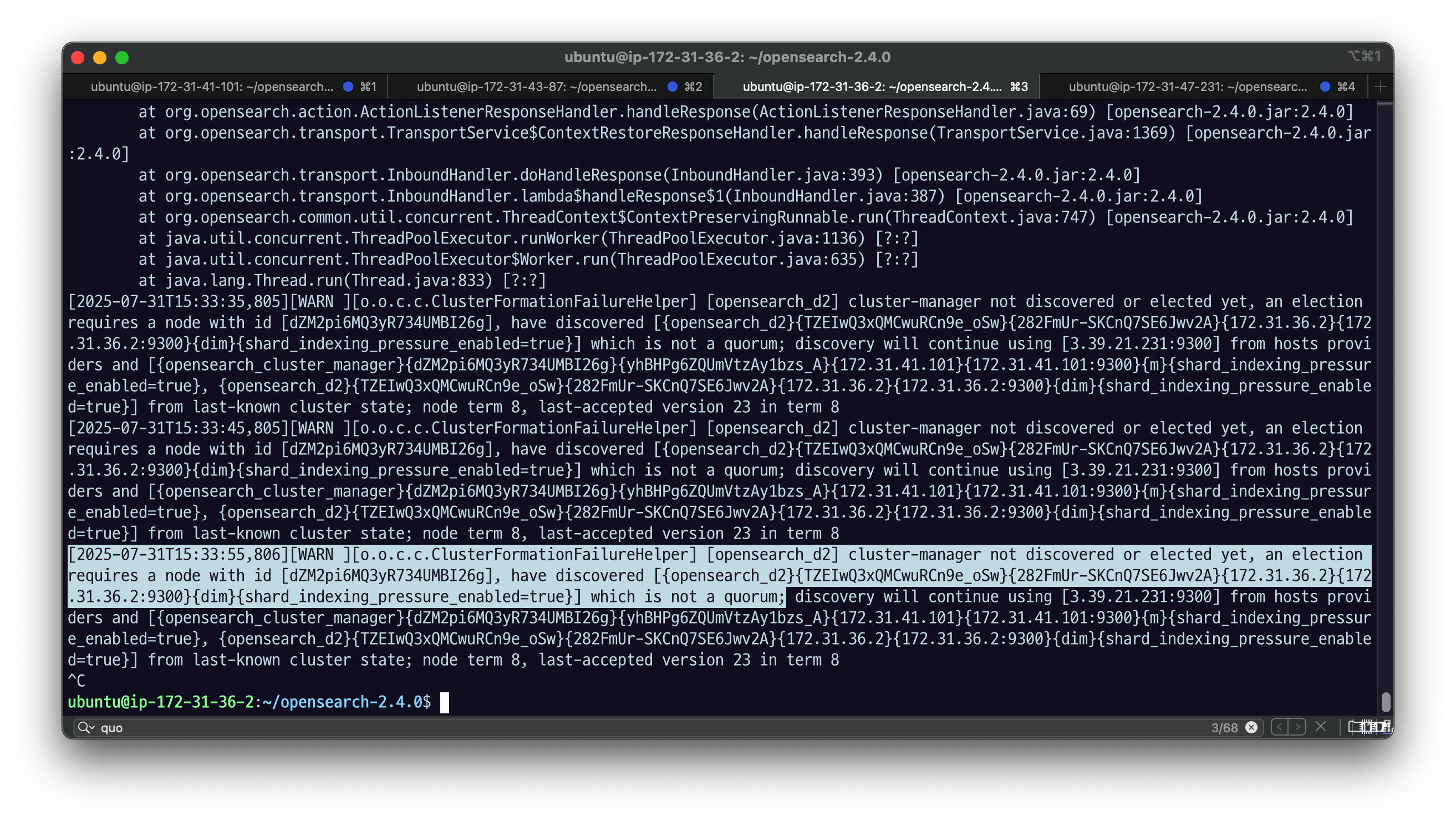Click the vertical scrollbar thumb

tap(1386, 702)
